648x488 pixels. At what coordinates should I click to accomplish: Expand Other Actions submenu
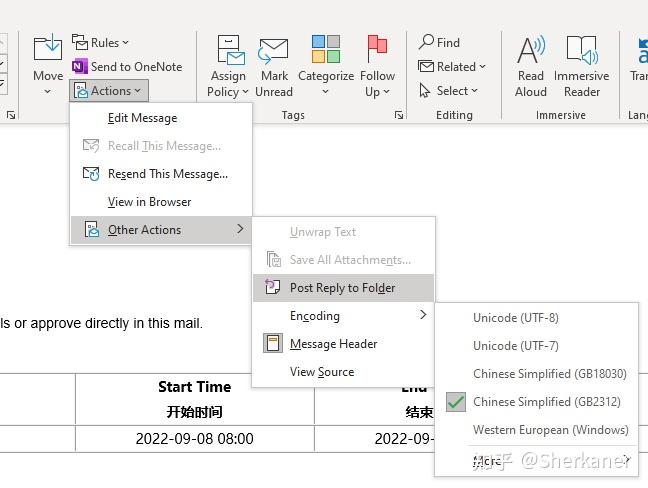(161, 230)
